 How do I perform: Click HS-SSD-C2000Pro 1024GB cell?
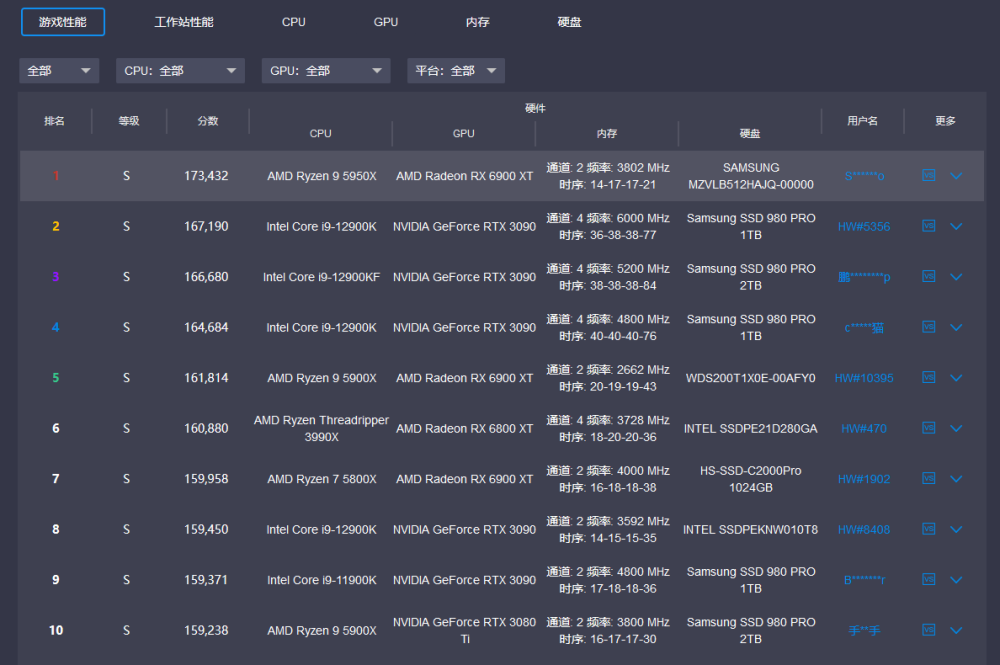(x=751, y=479)
